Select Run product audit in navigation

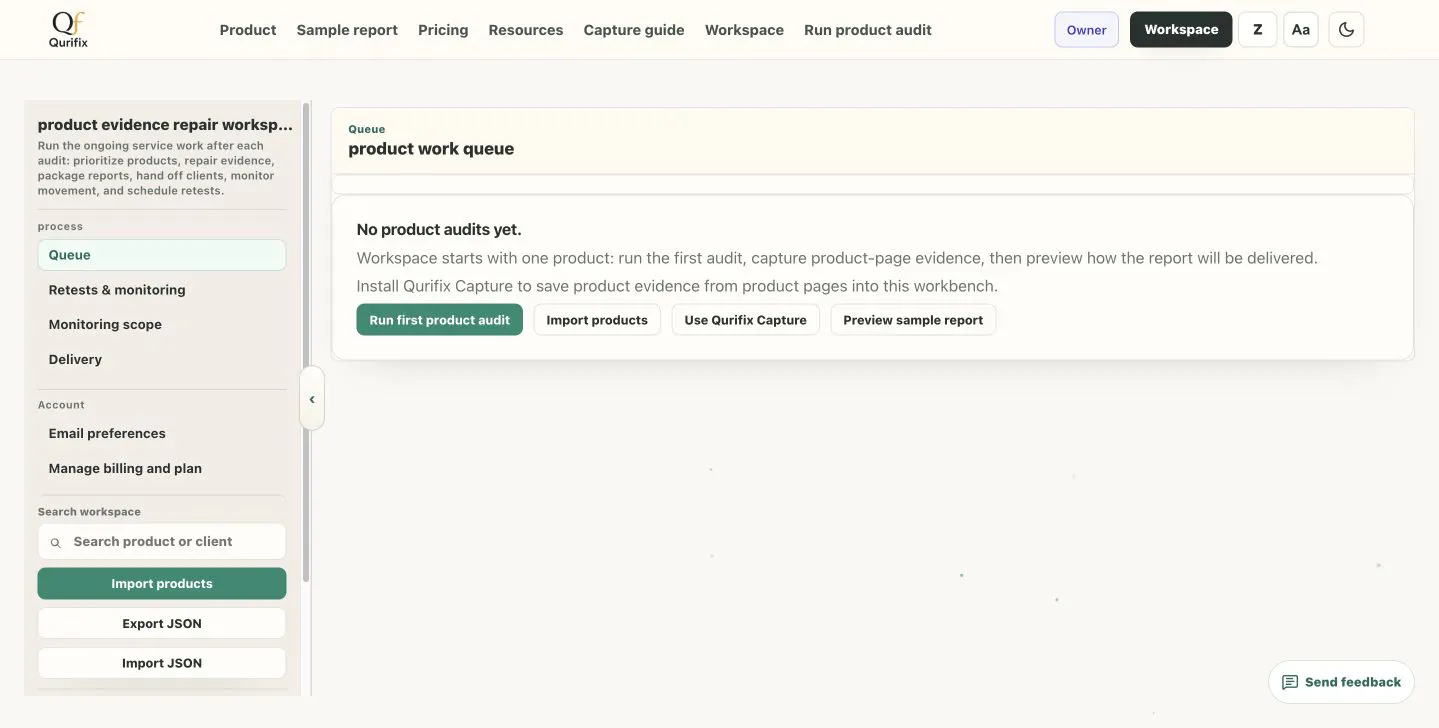coord(868,30)
